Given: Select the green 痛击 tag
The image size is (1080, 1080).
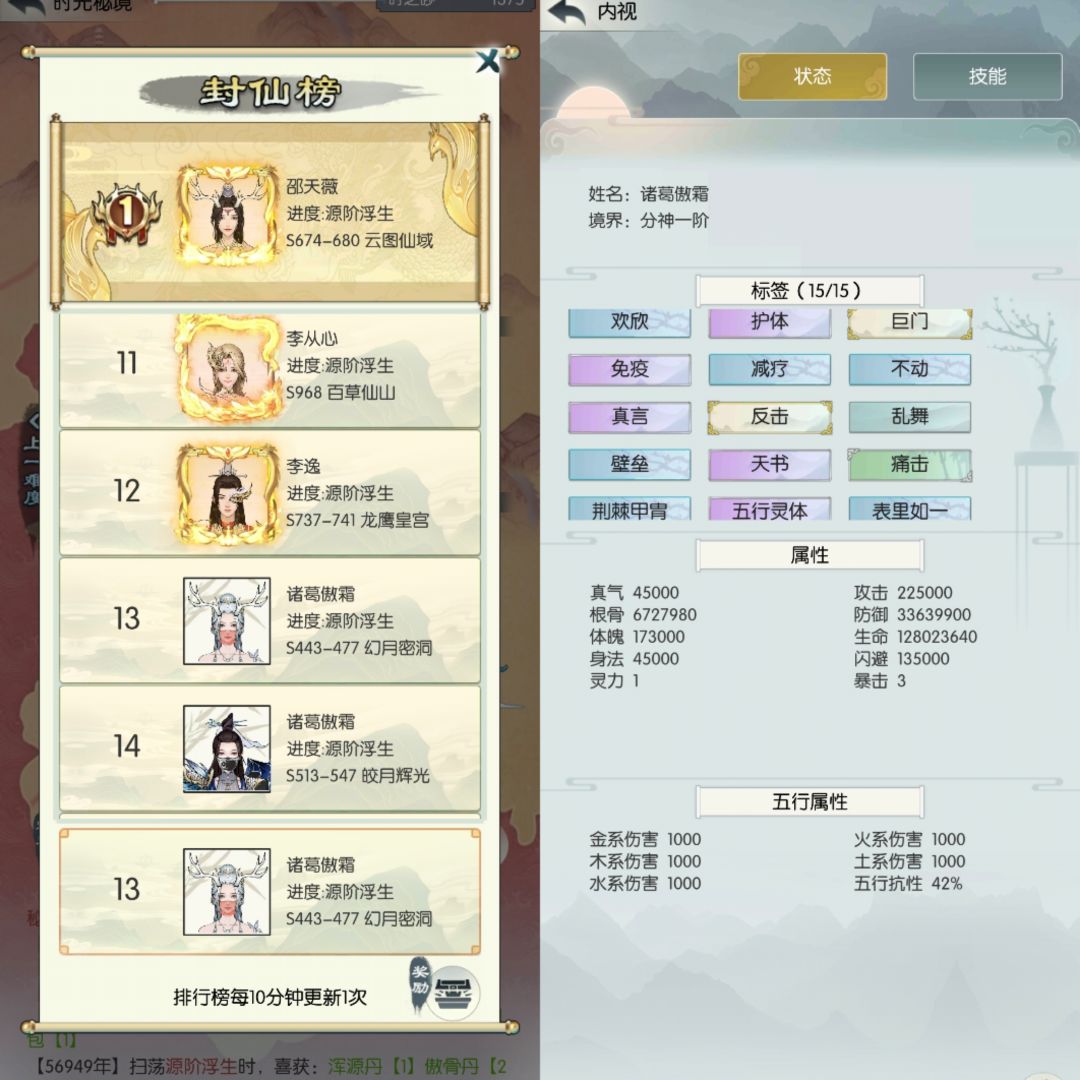Looking at the screenshot, I should tap(910, 465).
